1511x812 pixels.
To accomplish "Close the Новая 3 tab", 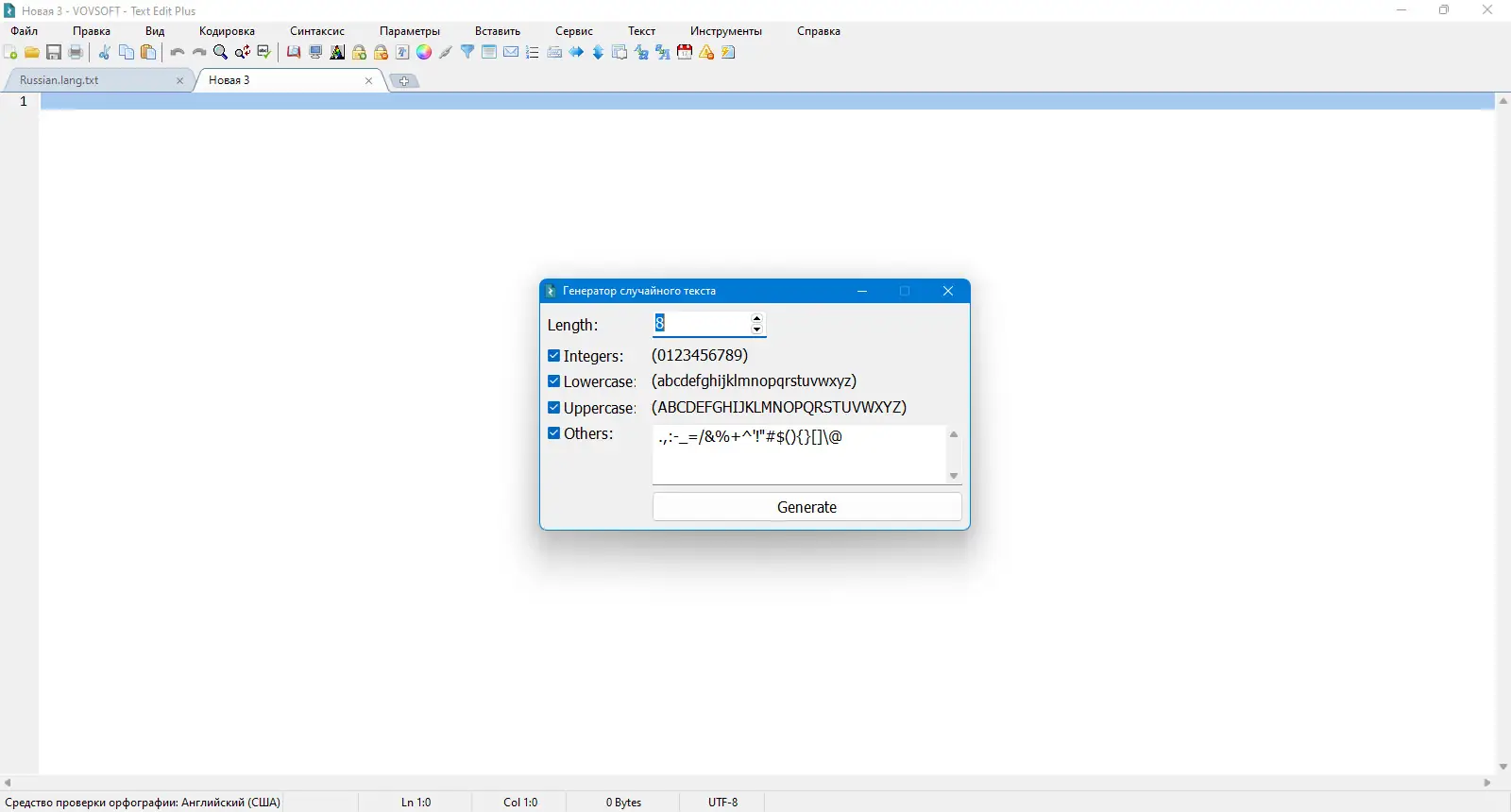I will tap(368, 81).
